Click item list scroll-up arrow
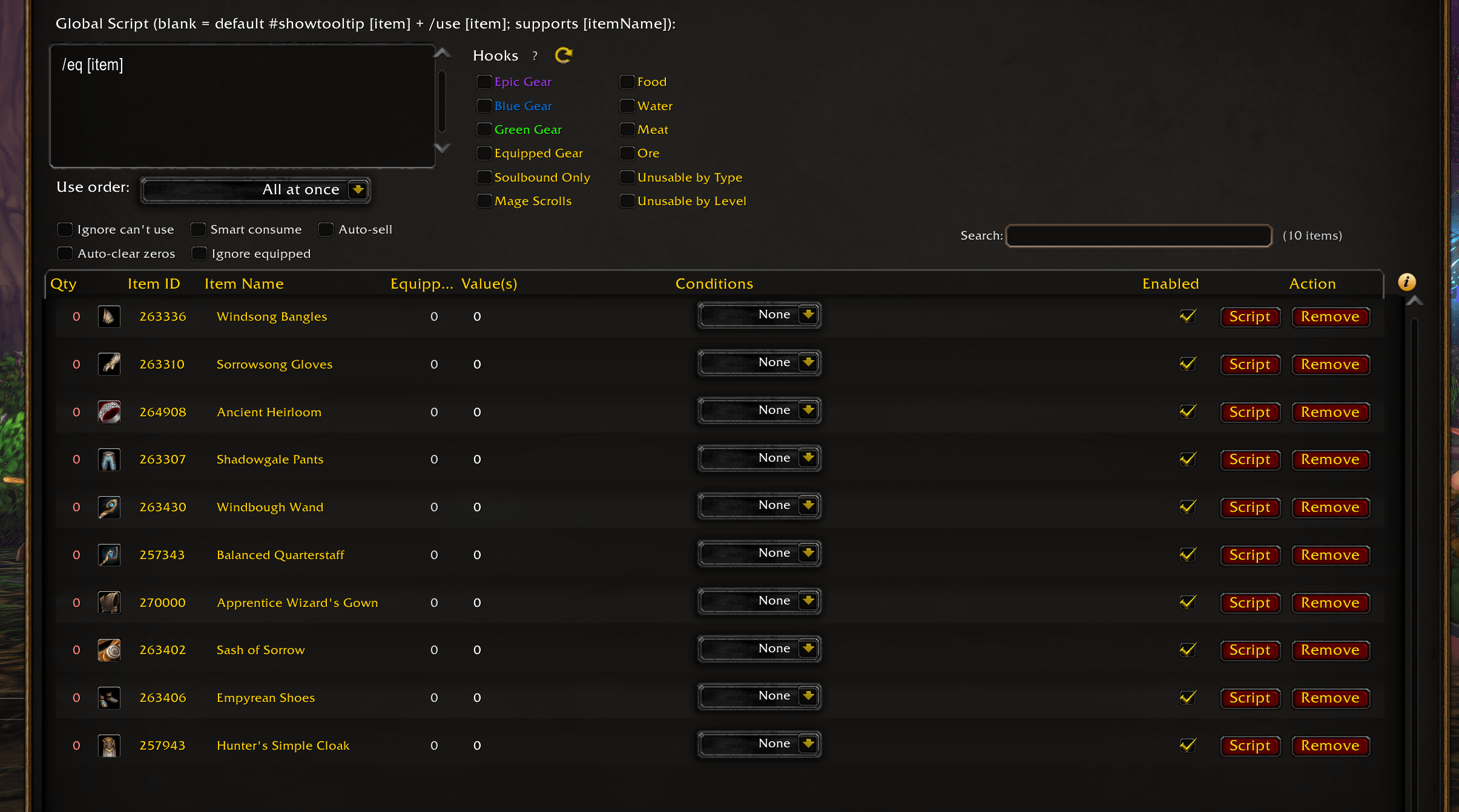The height and width of the screenshot is (812, 1459). [1415, 301]
